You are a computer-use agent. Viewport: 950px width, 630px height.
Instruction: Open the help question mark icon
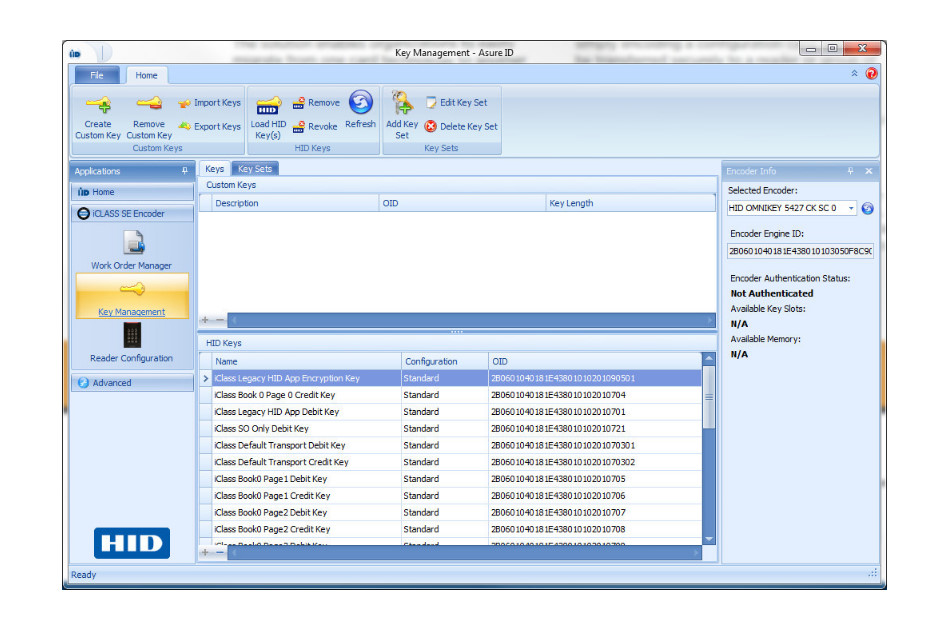coord(871,74)
